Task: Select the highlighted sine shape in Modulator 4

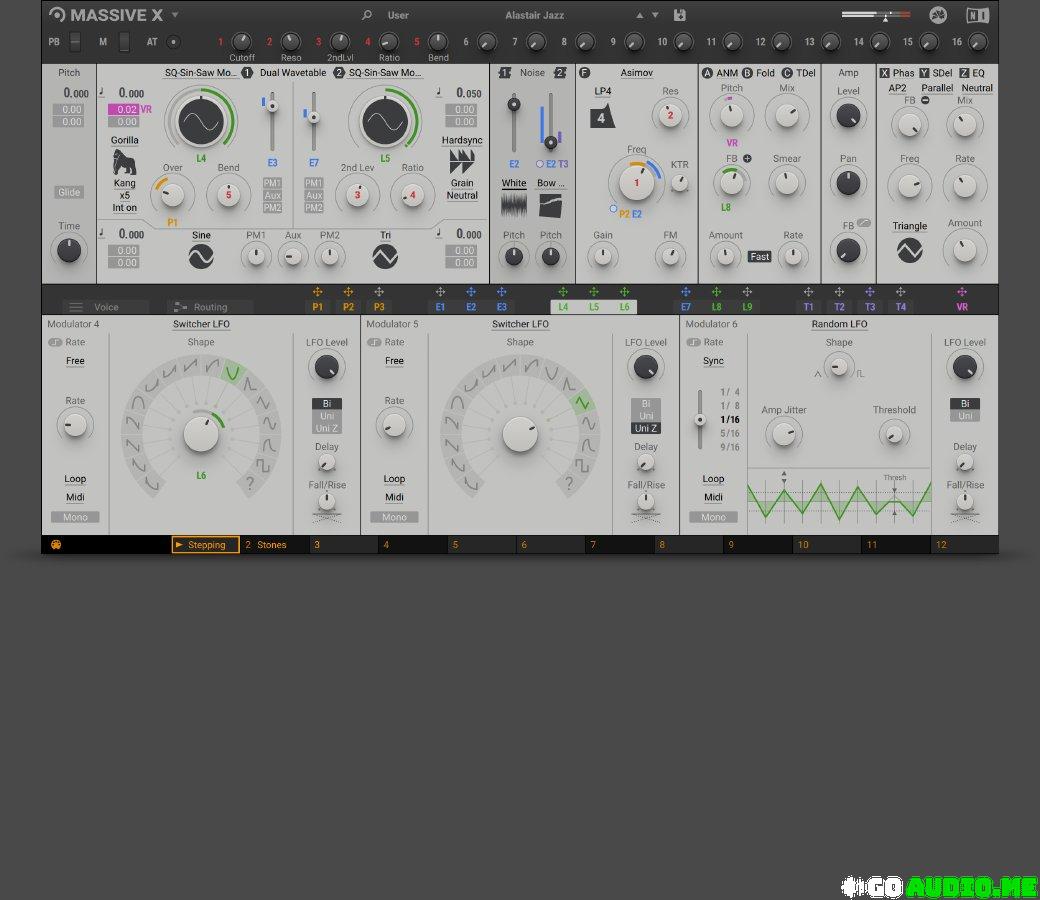Action: click(x=232, y=373)
